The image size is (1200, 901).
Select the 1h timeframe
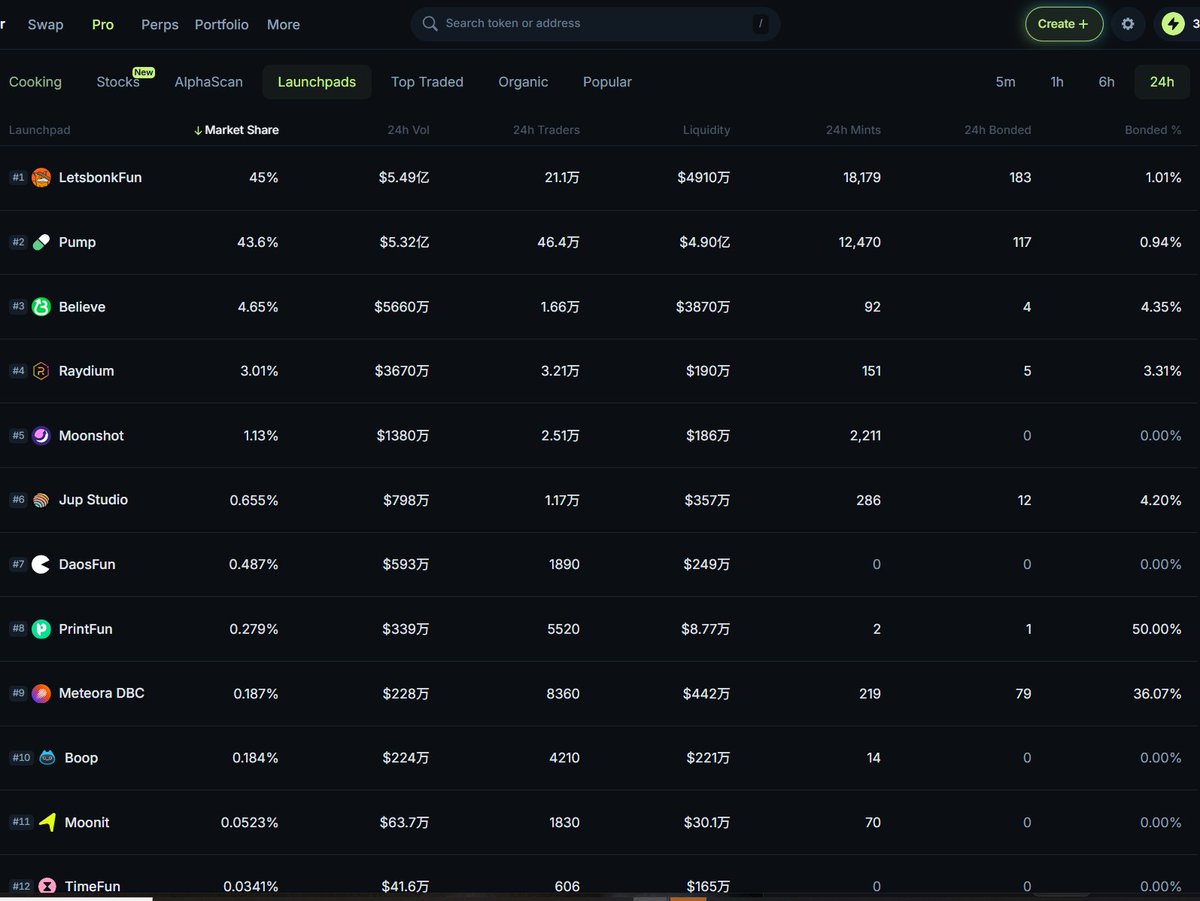point(1057,82)
